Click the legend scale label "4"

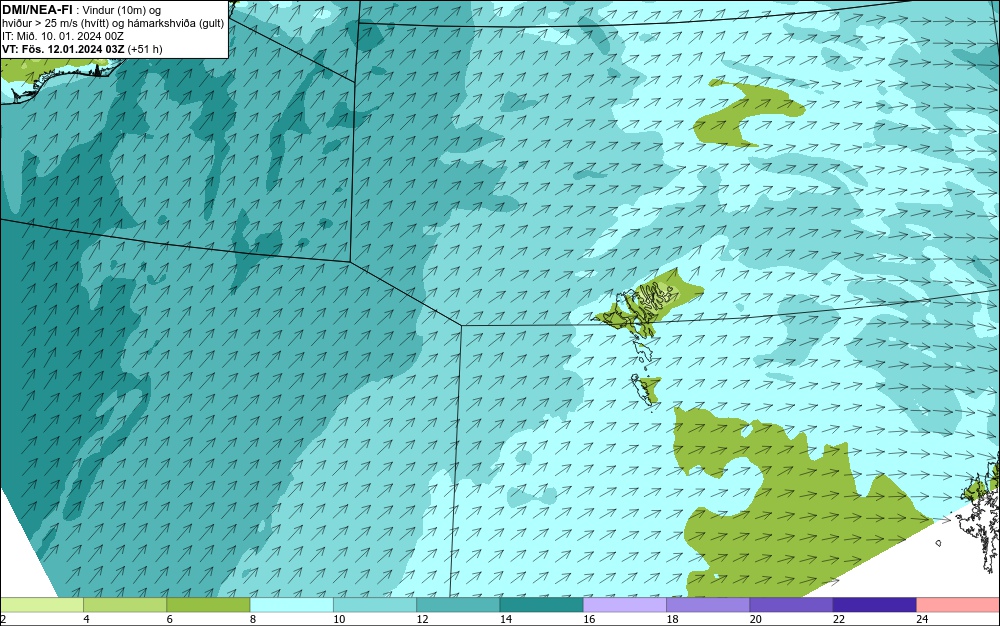[x=86, y=619]
